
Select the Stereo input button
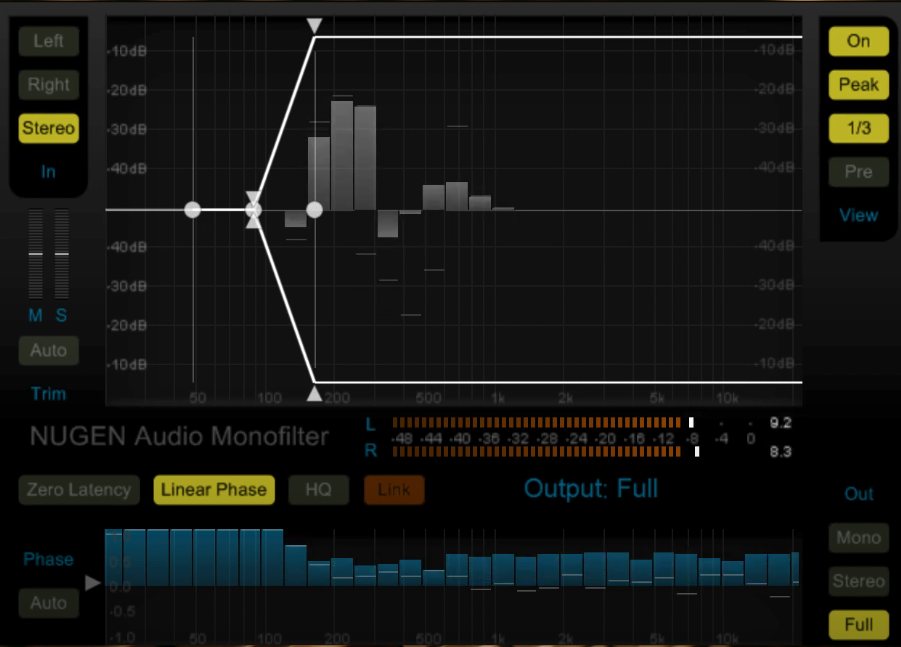tap(48, 128)
